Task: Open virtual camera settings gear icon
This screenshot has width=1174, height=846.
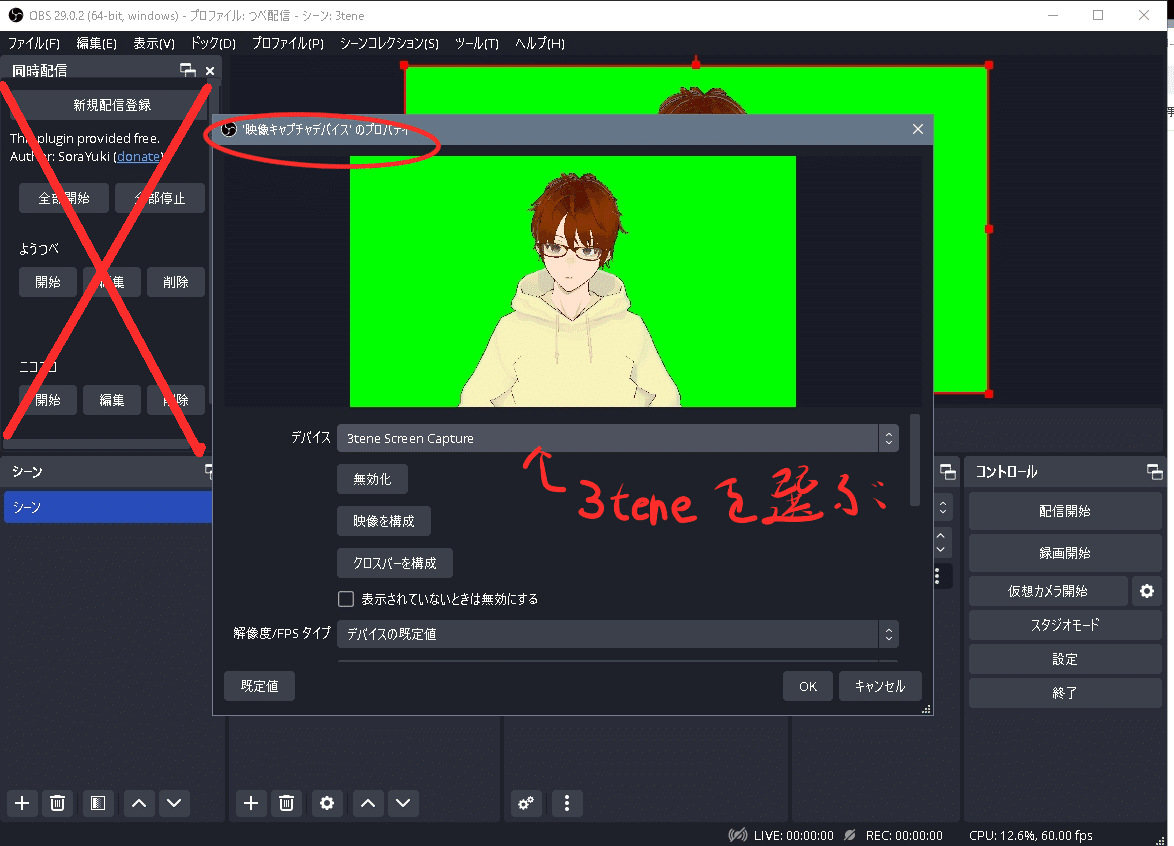Action: [1147, 591]
